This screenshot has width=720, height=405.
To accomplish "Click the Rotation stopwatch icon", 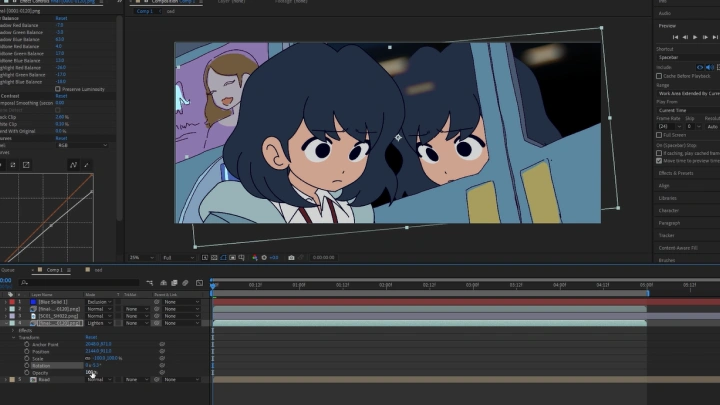I will tap(27, 366).
